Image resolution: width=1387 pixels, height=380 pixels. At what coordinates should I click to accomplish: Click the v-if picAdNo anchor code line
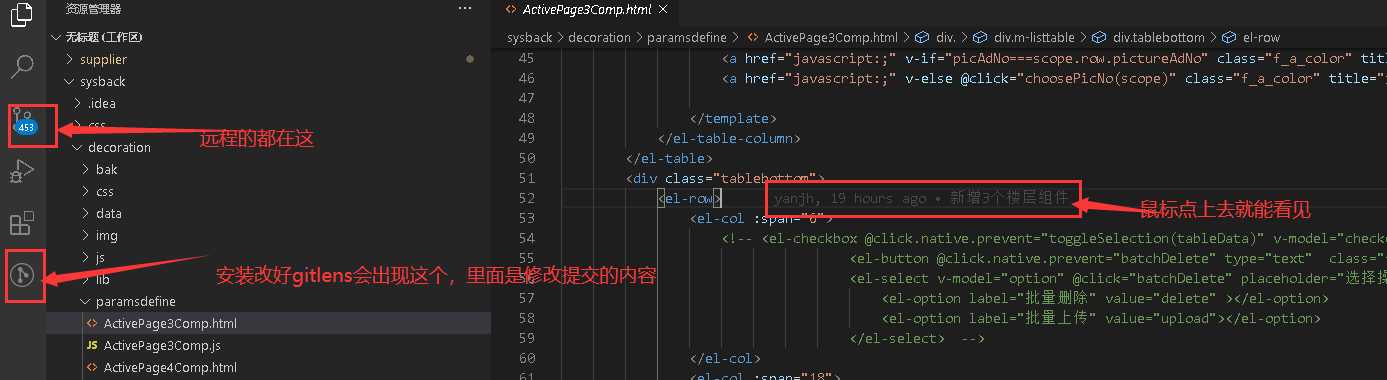click(1054, 58)
